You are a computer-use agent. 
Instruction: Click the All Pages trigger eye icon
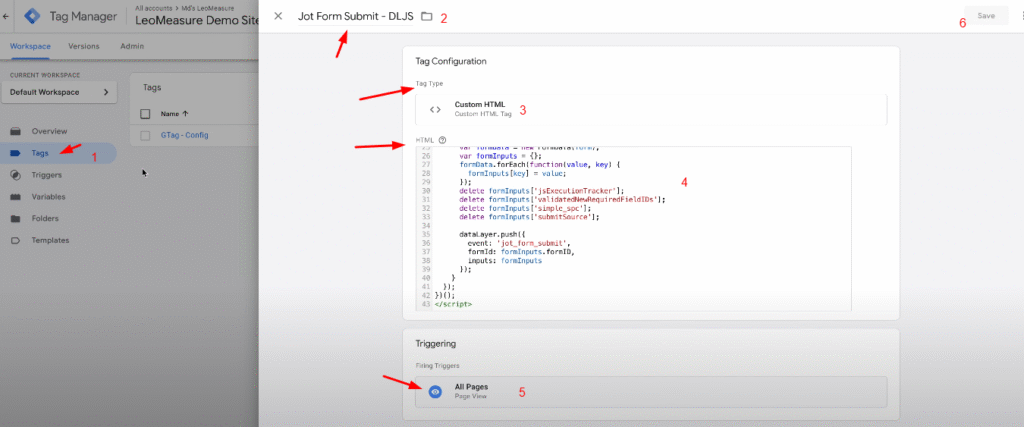(436, 392)
